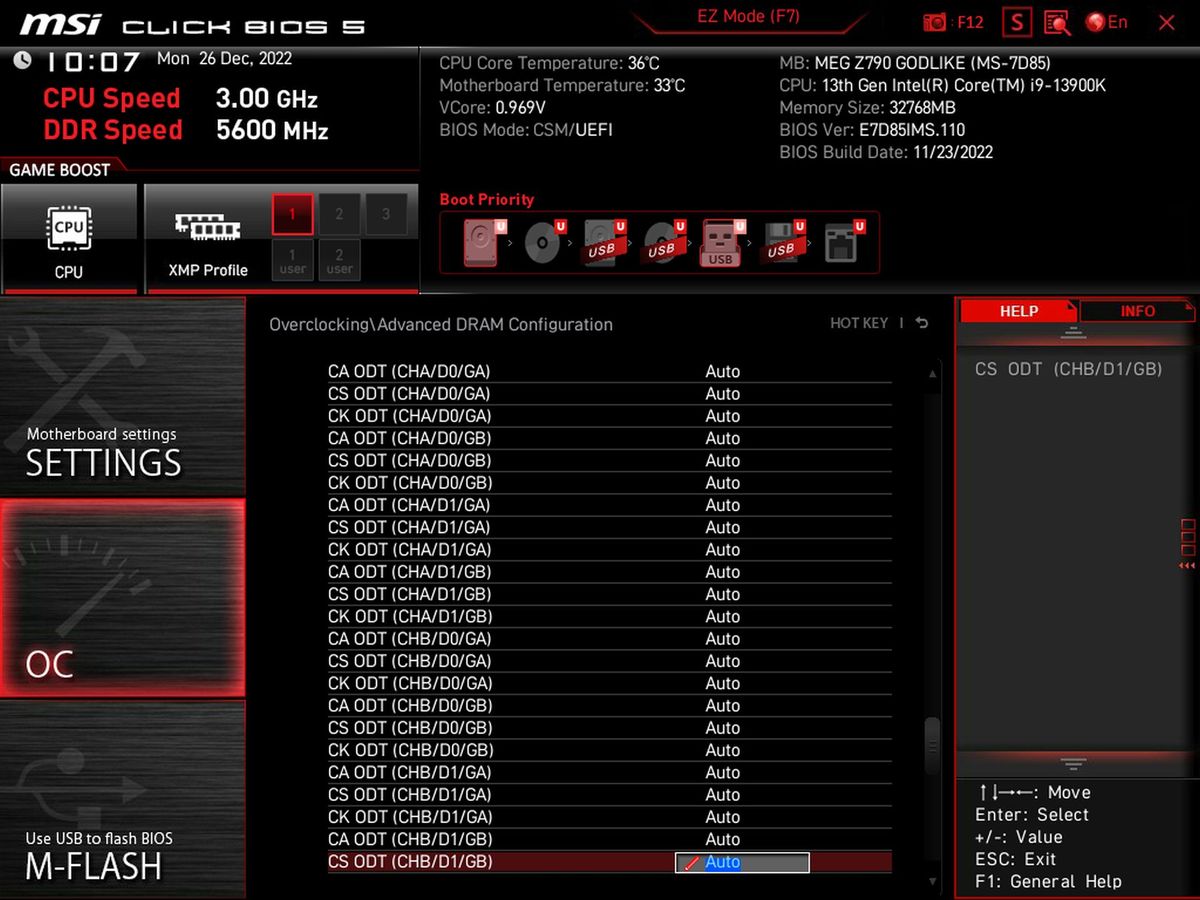The image size is (1200, 900).
Task: Select XMP user profile 1
Action: pos(293,260)
